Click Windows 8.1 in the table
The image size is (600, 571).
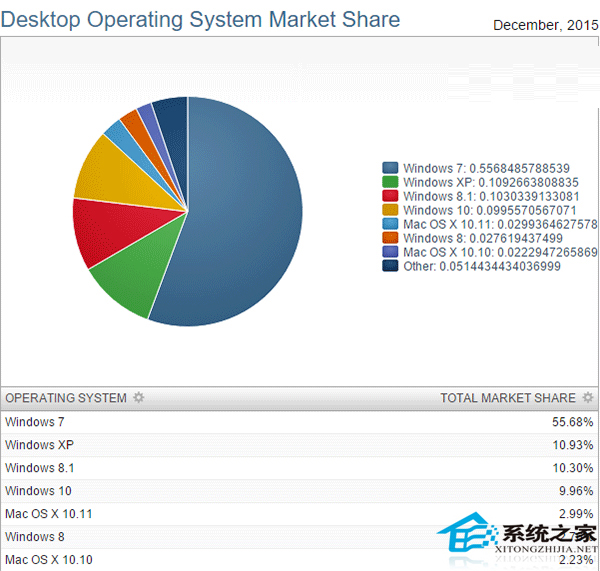[39, 468]
